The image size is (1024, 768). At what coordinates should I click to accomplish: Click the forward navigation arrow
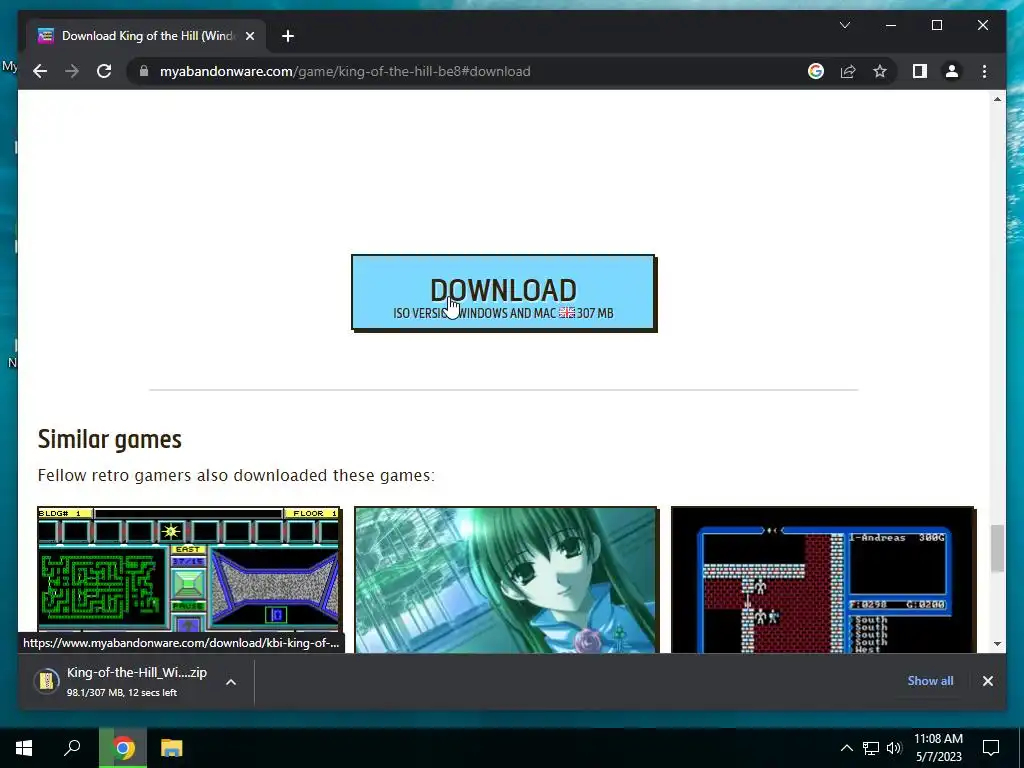coord(72,71)
